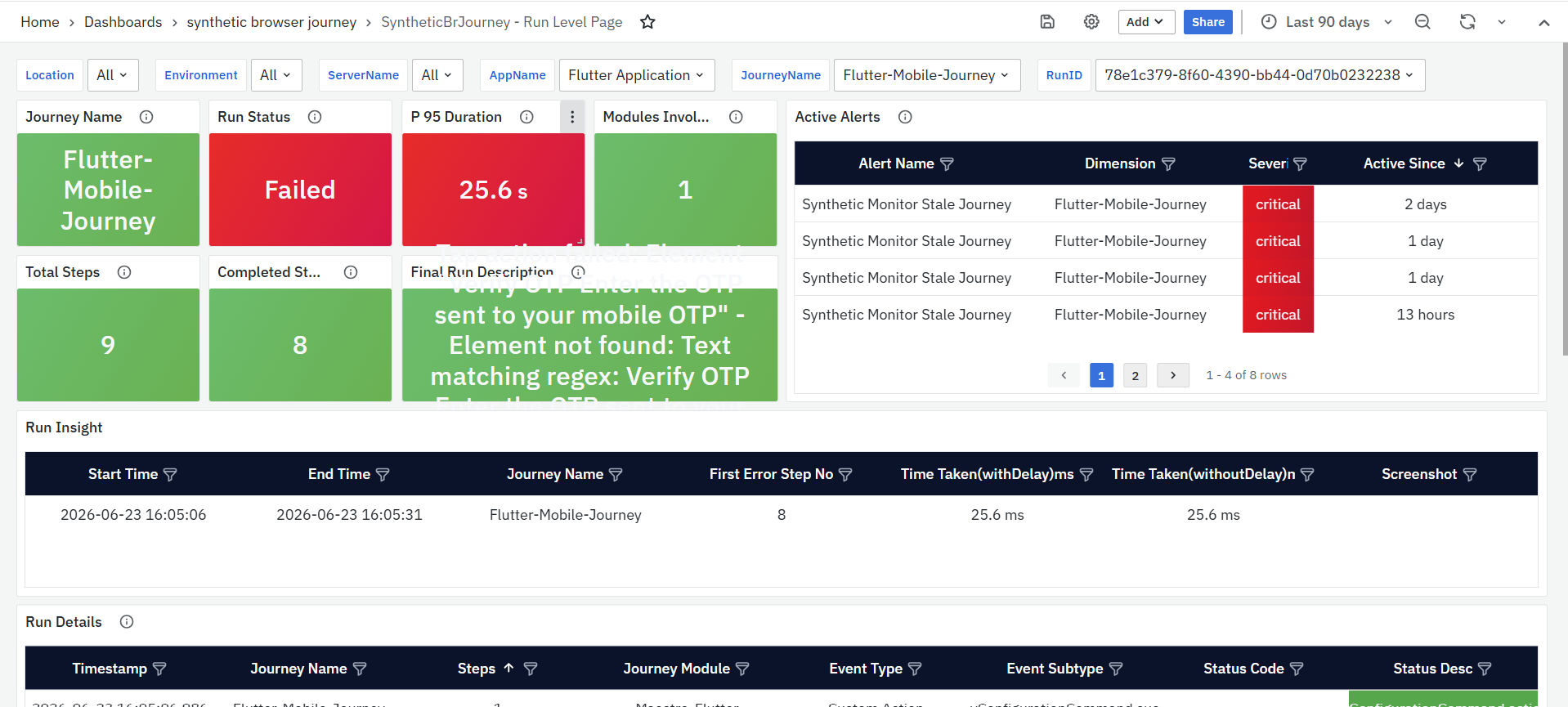Image resolution: width=1568 pixels, height=707 pixels.
Task: Expand the Location filter dropdown
Action: (113, 75)
